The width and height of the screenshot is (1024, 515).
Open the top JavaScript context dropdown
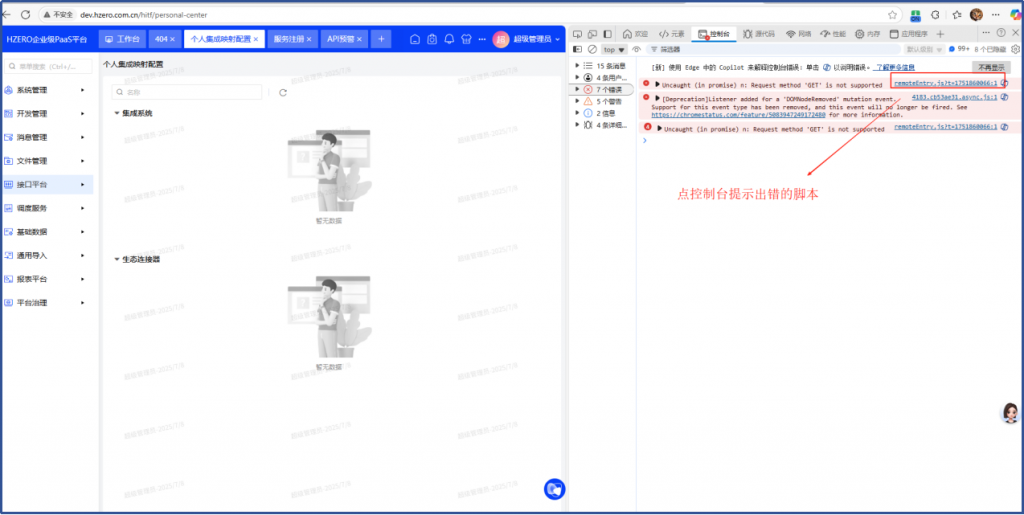[614, 48]
